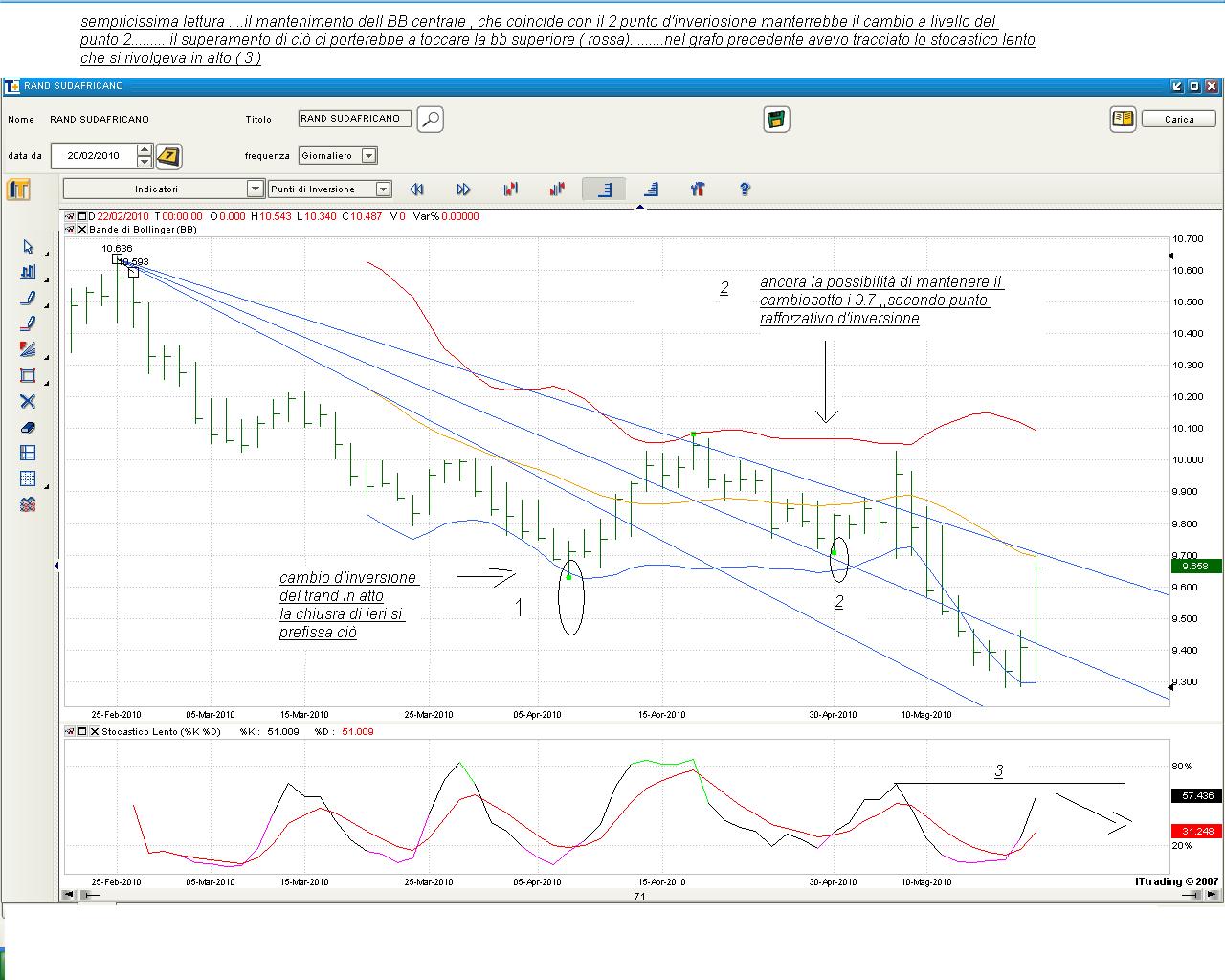This screenshot has height=980, width=1225.
Task: Click the left panel collapse arrow on the chart edge
Action: [x=56, y=566]
